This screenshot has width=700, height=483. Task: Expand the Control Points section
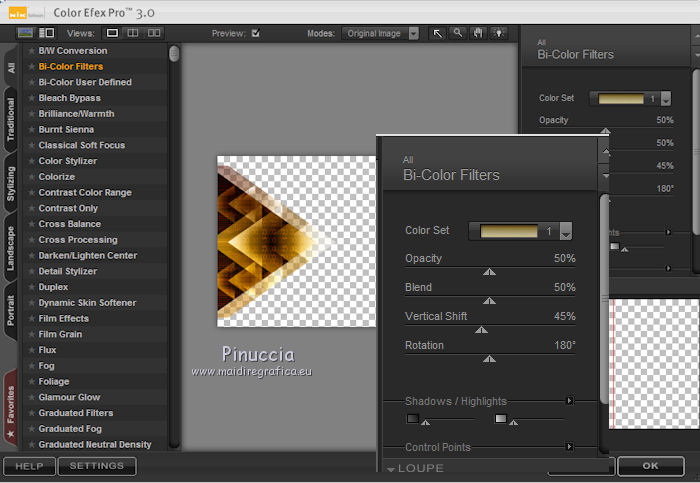pyautogui.click(x=570, y=447)
